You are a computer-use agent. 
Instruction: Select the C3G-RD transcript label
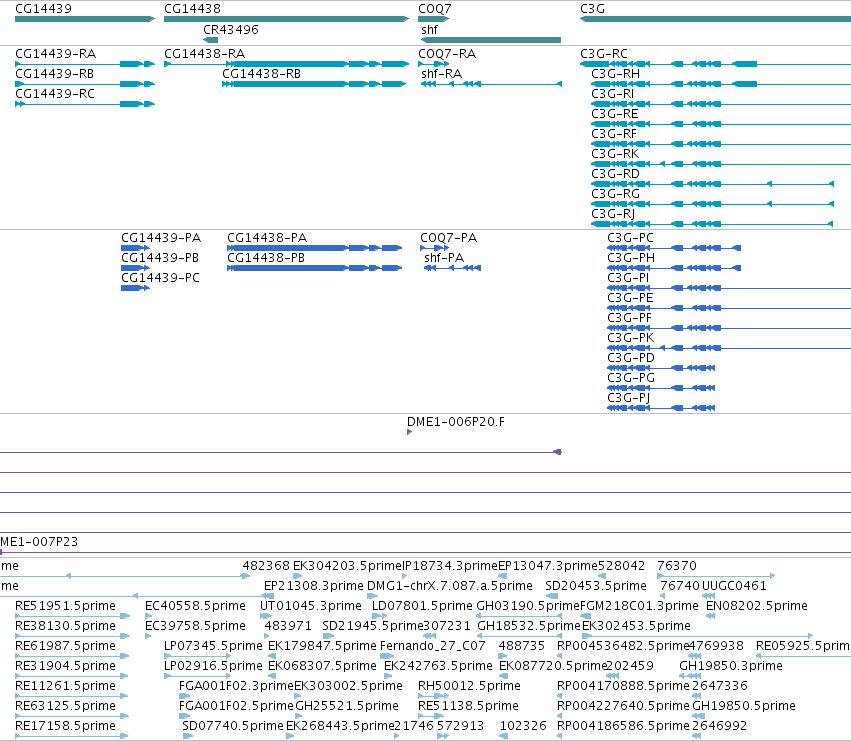615,174
